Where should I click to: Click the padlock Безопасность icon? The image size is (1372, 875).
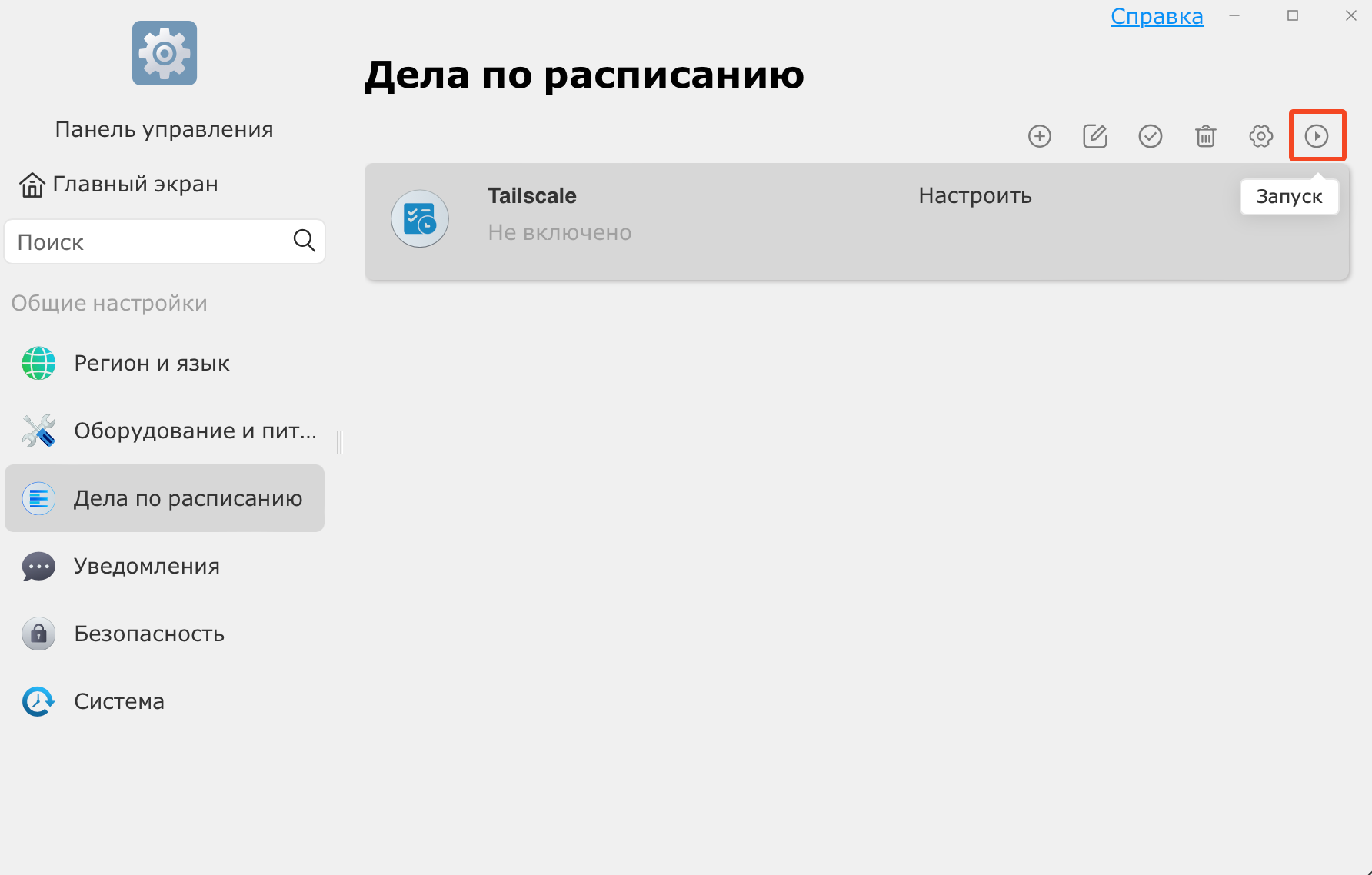click(x=38, y=634)
